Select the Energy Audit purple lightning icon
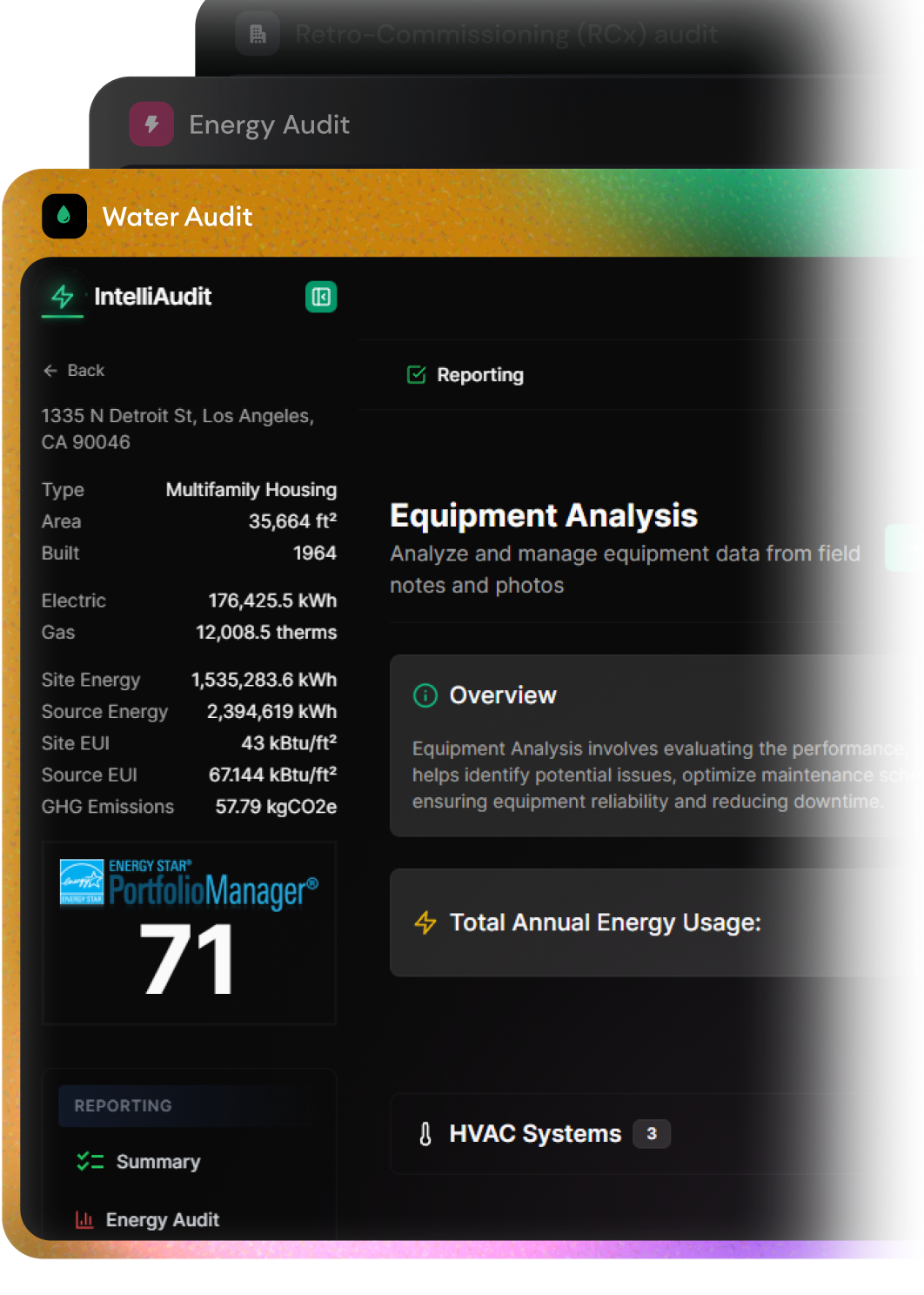924x1295 pixels. 151,124
